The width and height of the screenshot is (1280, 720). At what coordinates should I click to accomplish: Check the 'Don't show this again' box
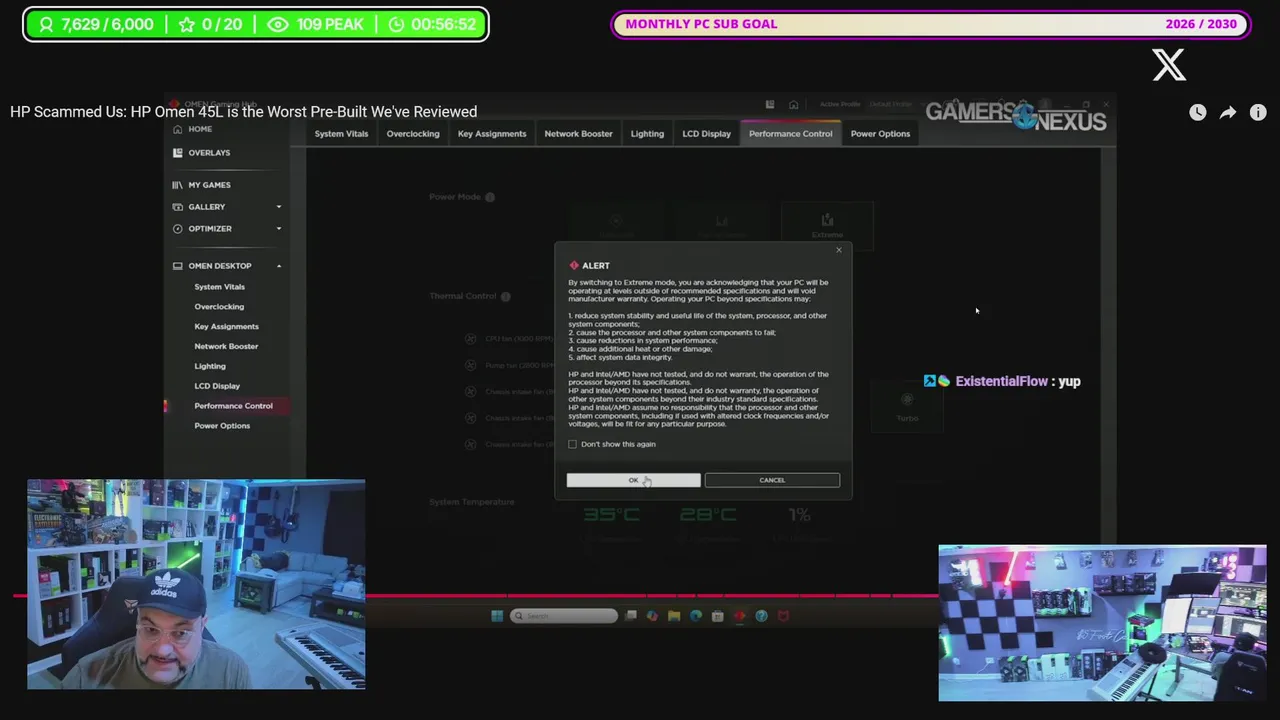[x=573, y=444]
